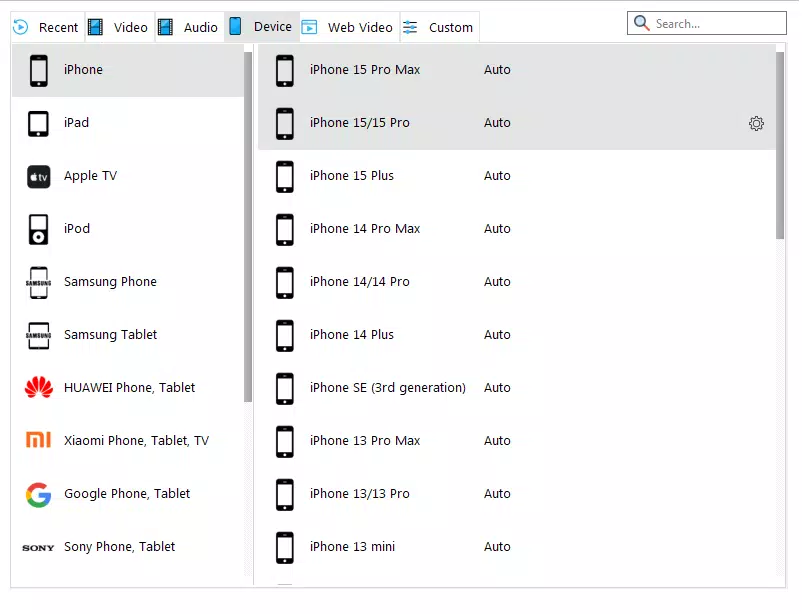Click Auto value for iPhone 14 Pro Max
The width and height of the screenshot is (802, 614).
497,229
